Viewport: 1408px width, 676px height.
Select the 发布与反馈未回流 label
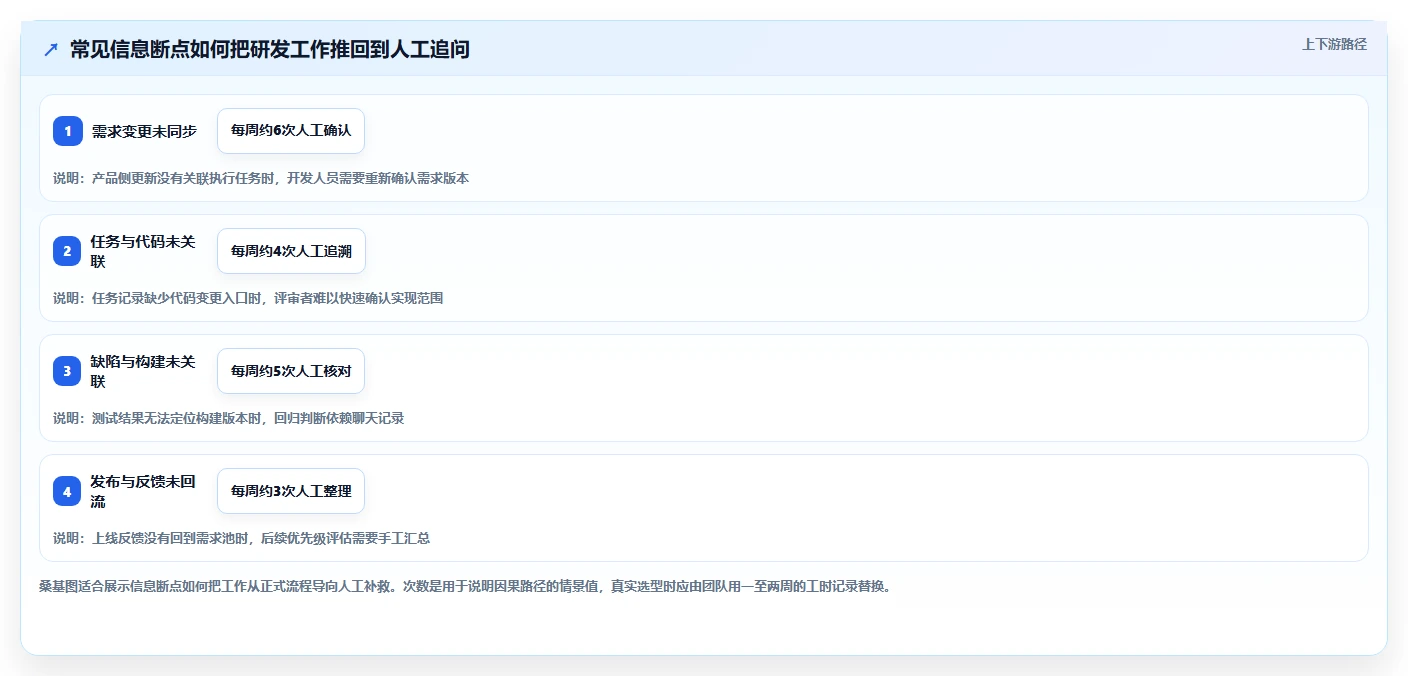coord(144,491)
